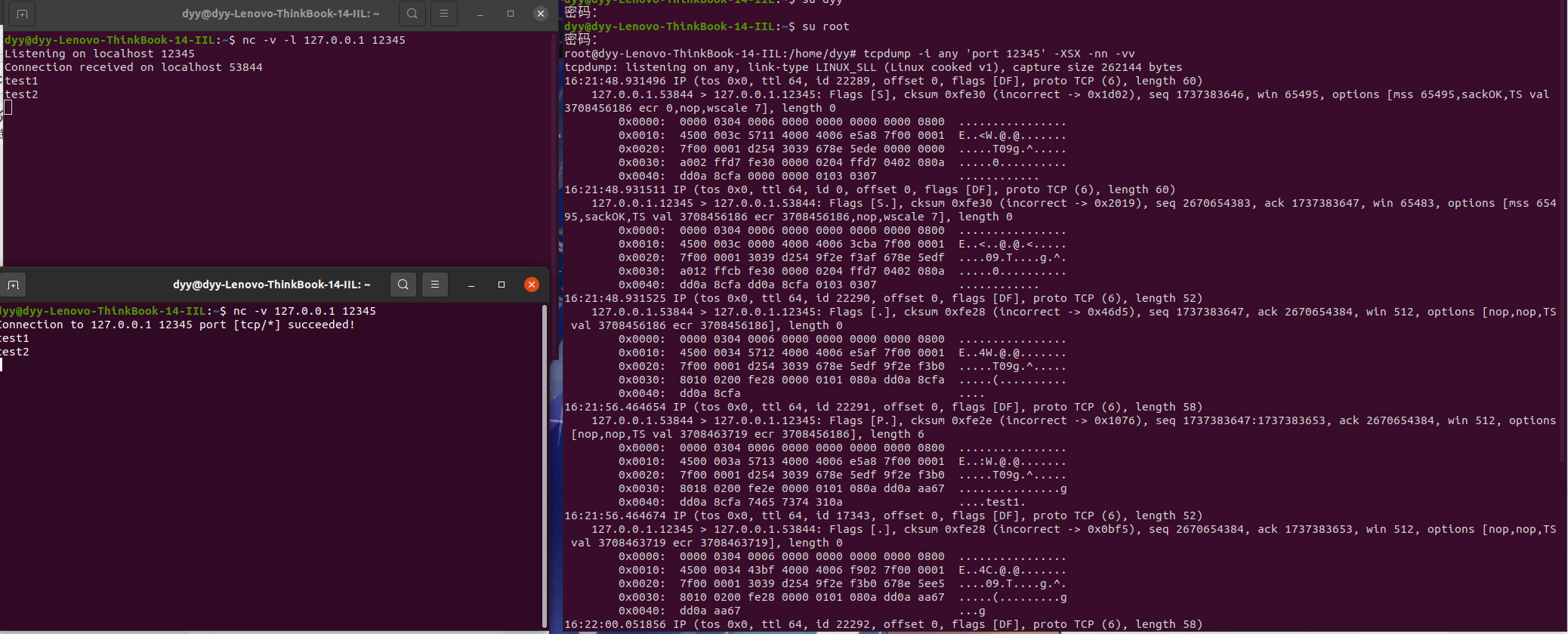Click scrollbar of bottom nc client terminal
Viewport: 1568px width, 634px height.
click(545, 466)
